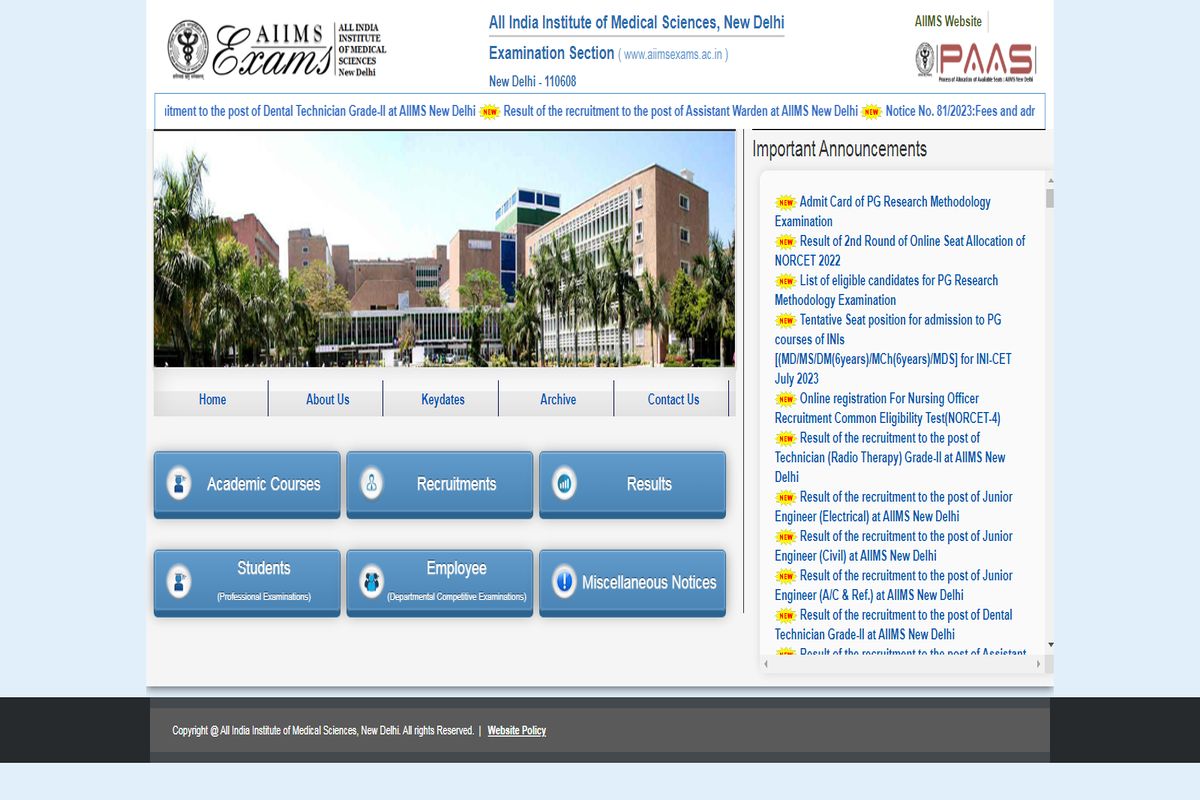Open the Home menu tab
Viewport: 1200px width, 800px height.
212,399
